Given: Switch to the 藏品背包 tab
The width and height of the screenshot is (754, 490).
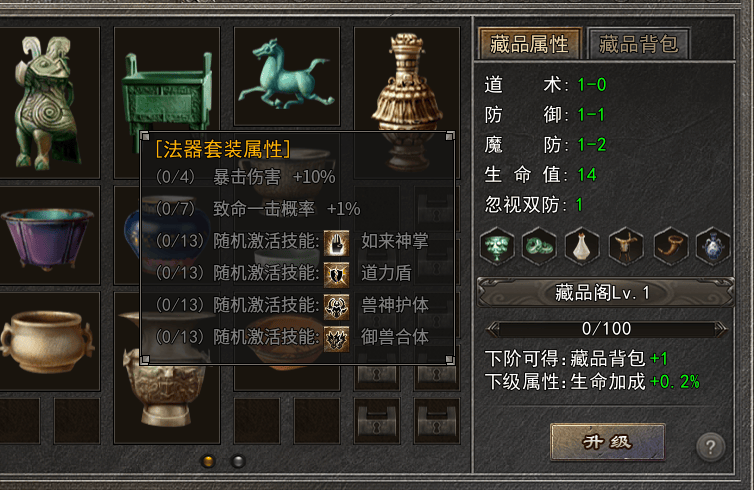Looking at the screenshot, I should (x=639, y=44).
